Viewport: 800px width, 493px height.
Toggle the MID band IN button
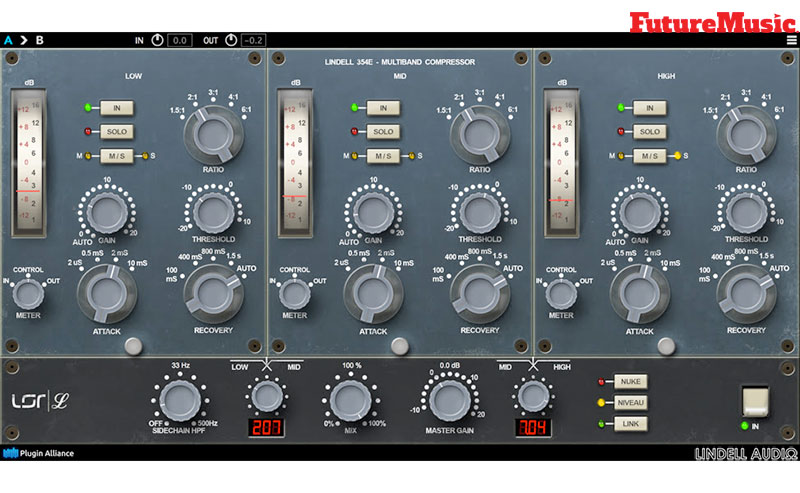click(x=383, y=108)
